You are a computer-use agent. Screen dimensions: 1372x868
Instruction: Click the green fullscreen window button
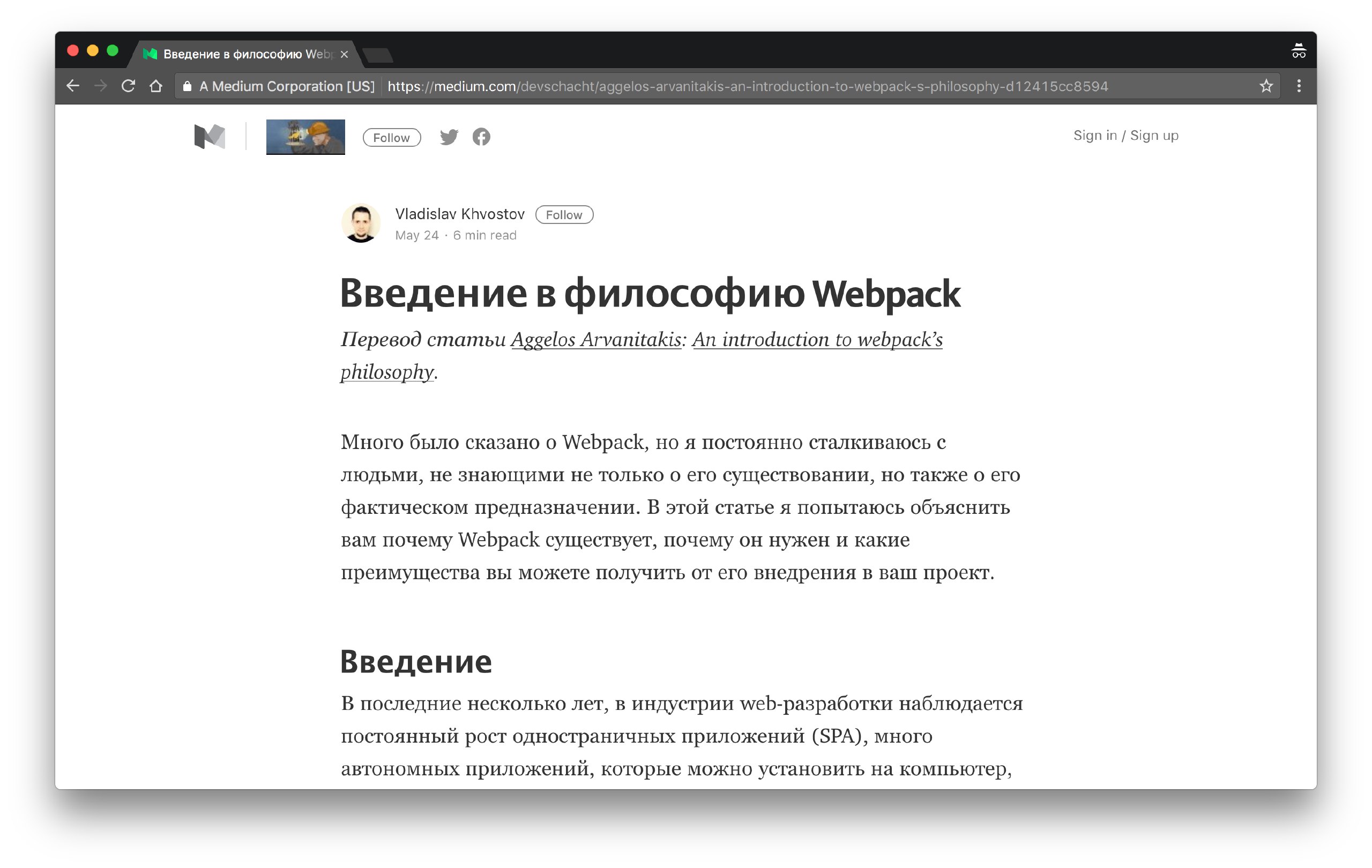(x=113, y=51)
